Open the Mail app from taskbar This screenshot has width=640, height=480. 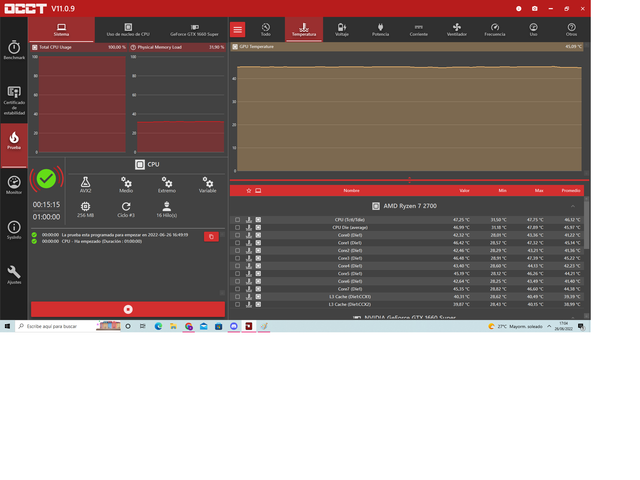click(204, 326)
